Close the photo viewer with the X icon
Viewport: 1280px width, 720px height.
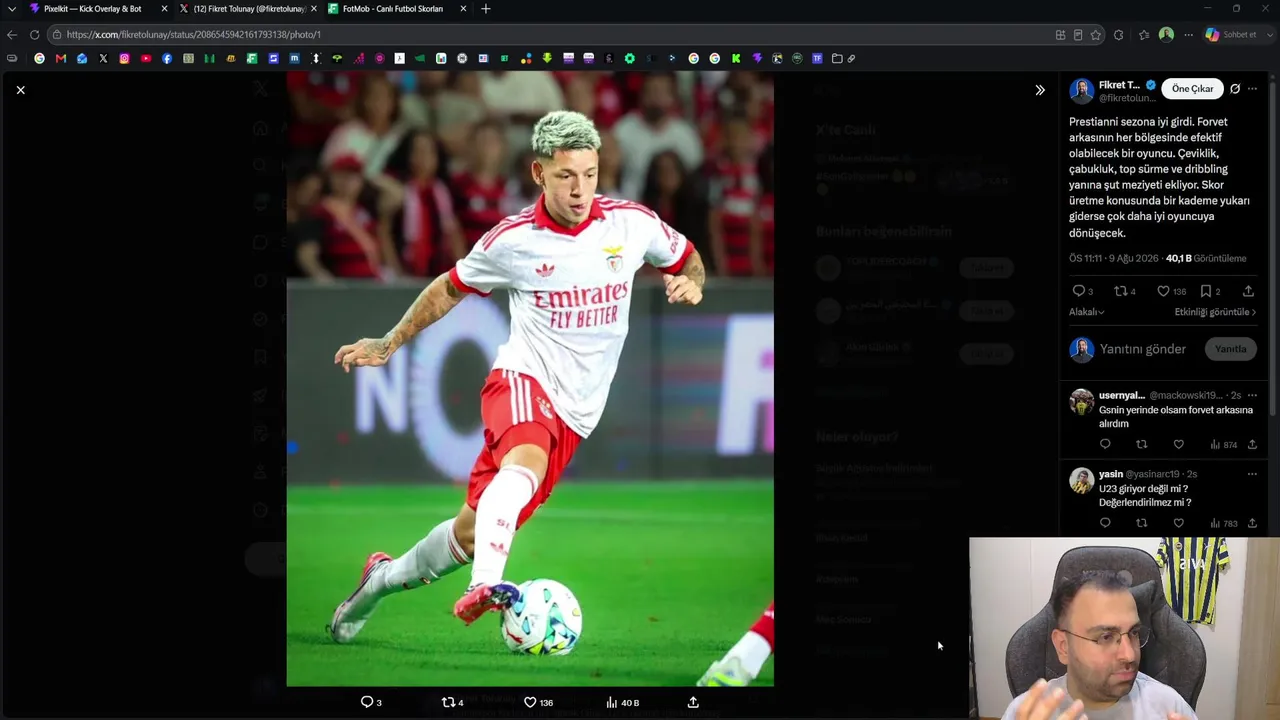pyautogui.click(x=20, y=90)
